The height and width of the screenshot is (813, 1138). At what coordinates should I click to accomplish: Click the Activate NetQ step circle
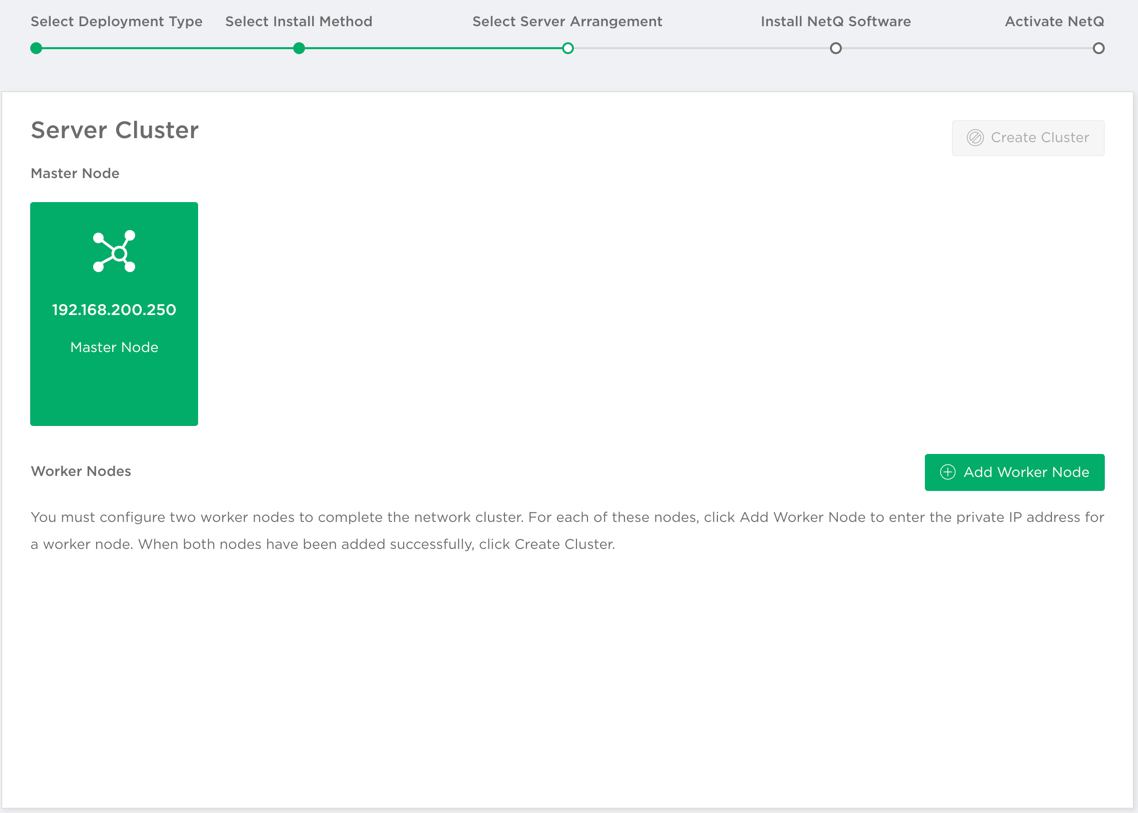[1098, 48]
